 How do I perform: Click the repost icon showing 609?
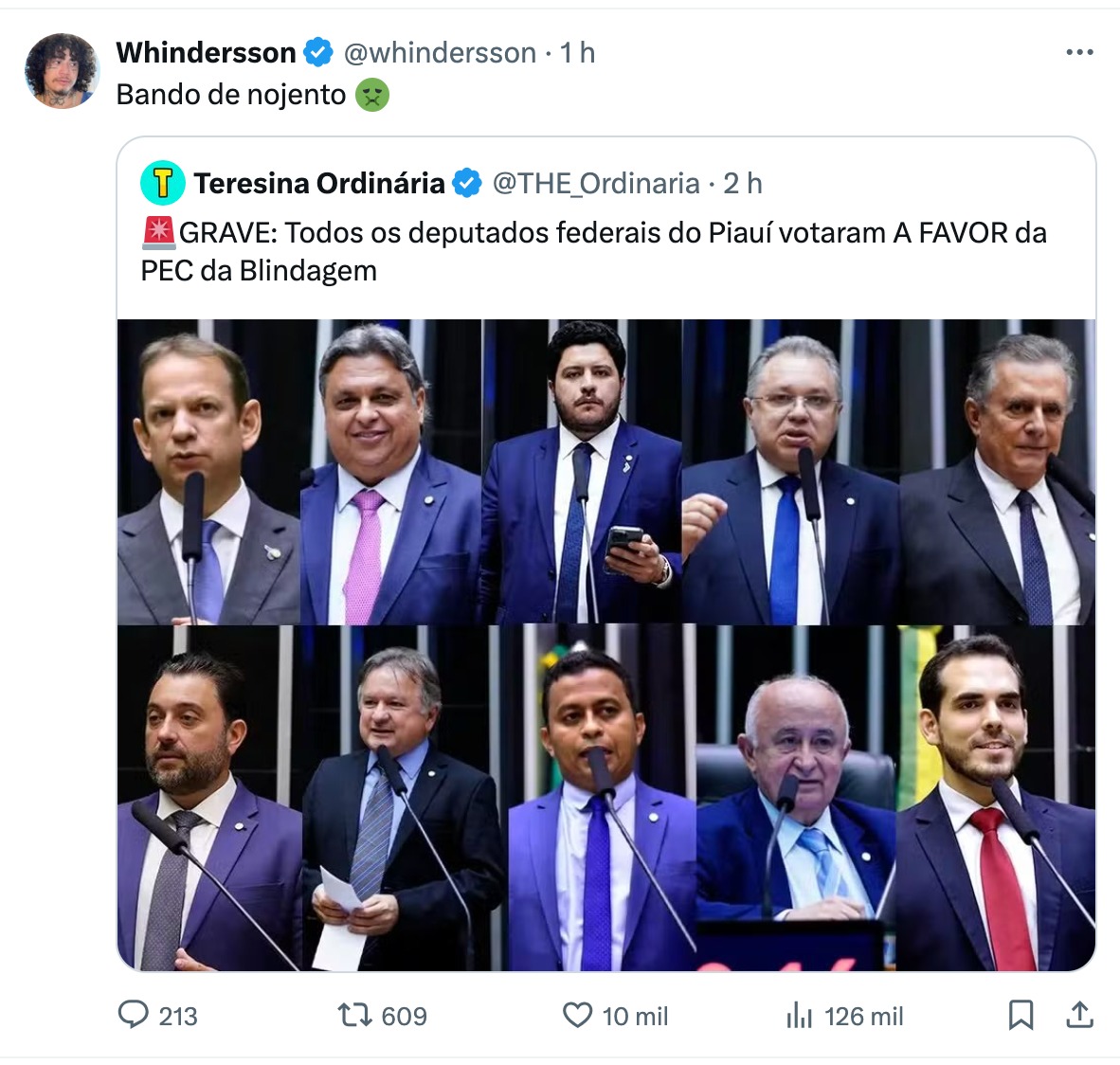pyautogui.click(x=355, y=1015)
